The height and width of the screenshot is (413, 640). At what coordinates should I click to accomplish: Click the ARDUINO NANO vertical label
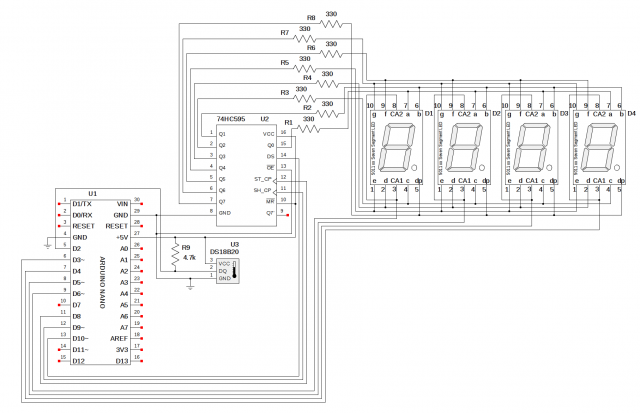102,282
